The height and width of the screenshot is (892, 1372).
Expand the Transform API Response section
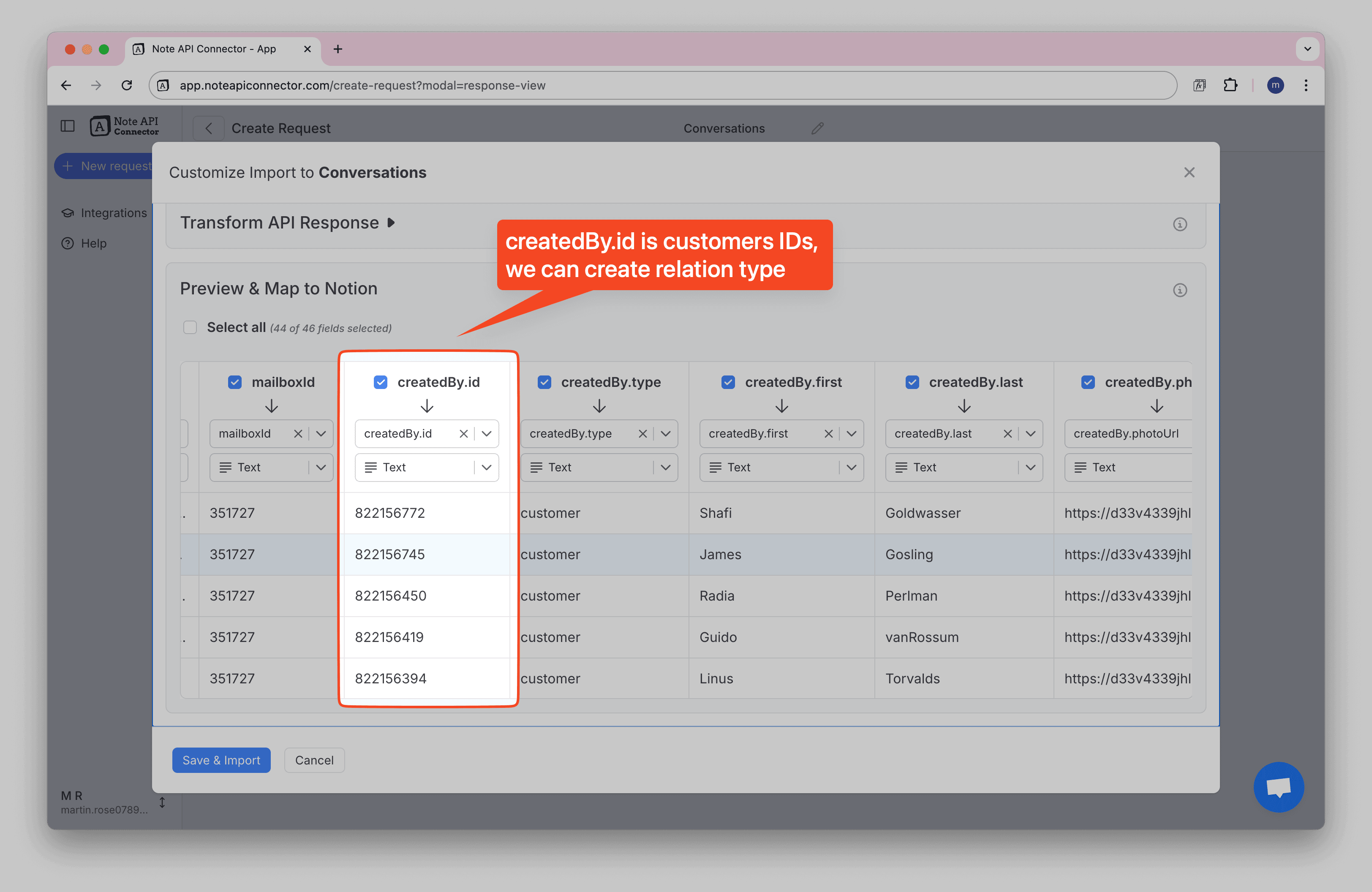(391, 223)
